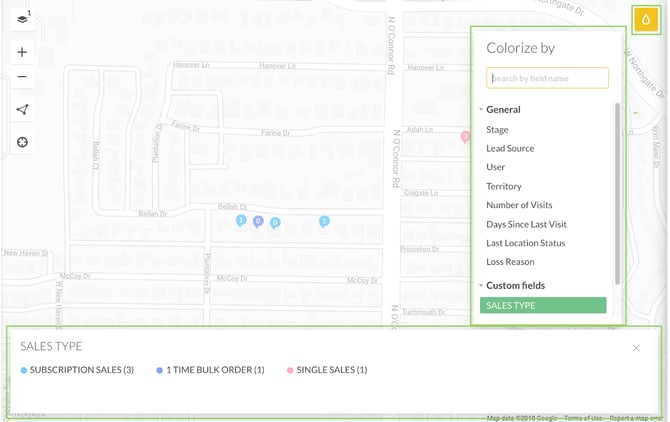The width and height of the screenshot is (670, 422).
Task: Colorize by Territory
Action: [x=504, y=186]
